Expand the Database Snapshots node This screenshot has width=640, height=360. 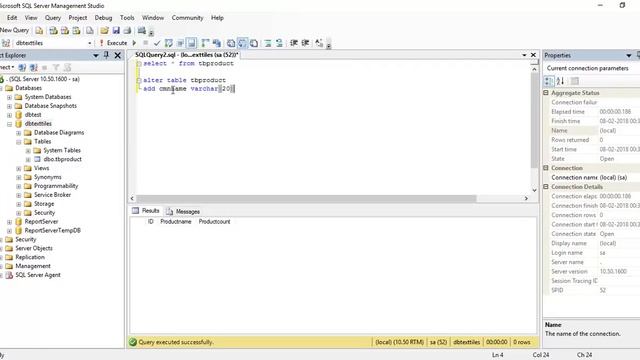[x=9, y=106]
